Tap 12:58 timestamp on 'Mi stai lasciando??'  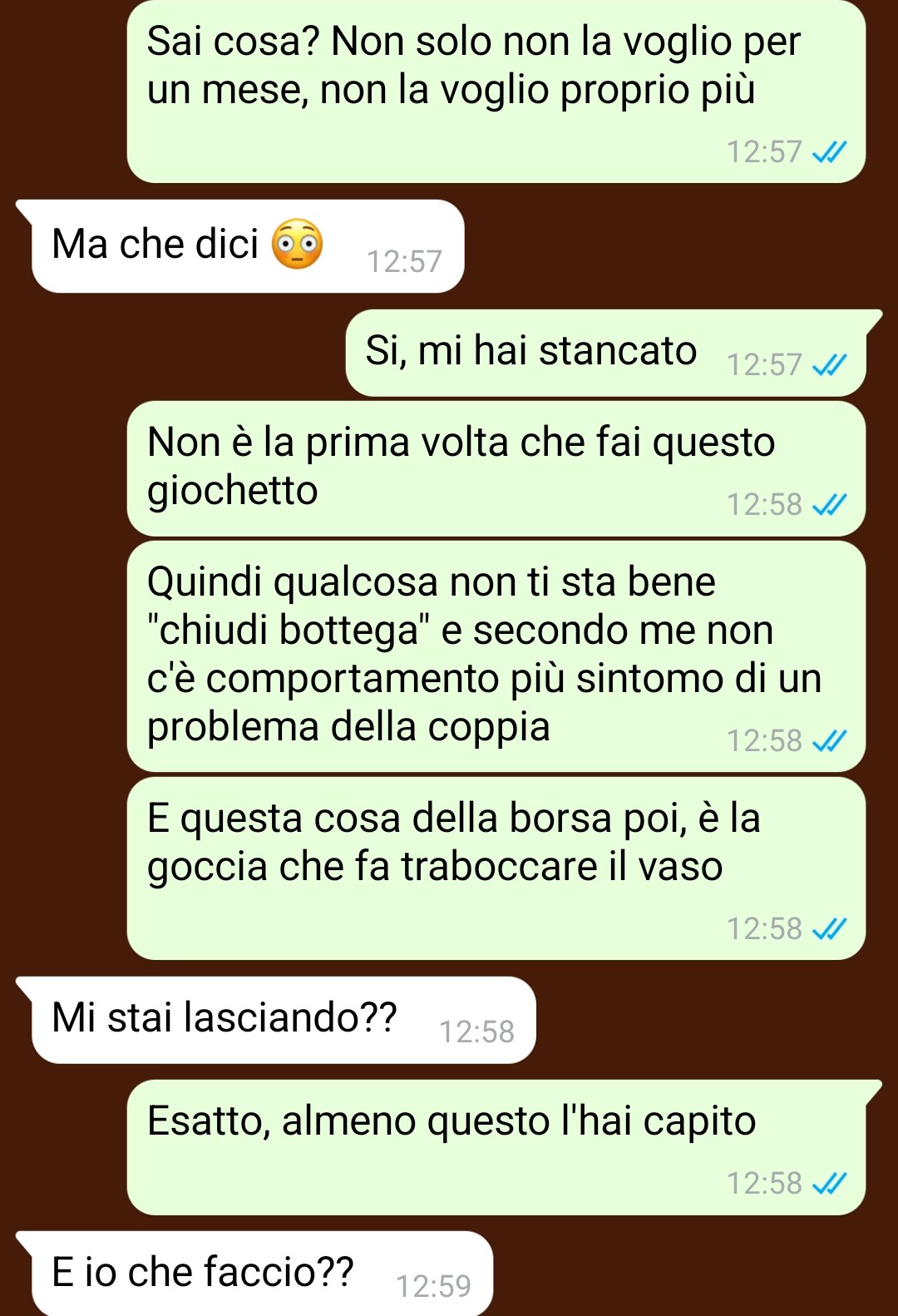tap(476, 1032)
